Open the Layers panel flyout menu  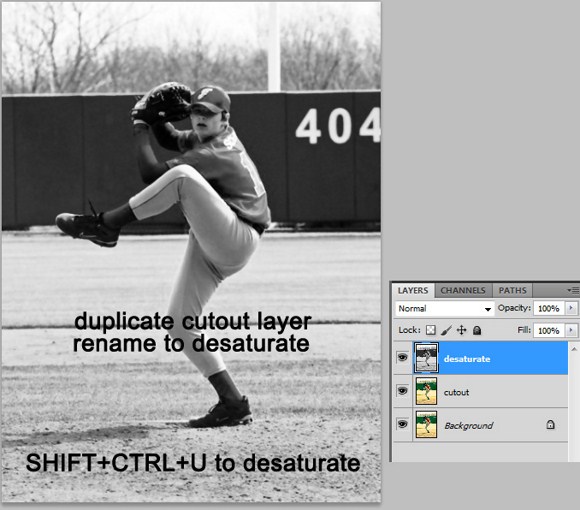573,290
